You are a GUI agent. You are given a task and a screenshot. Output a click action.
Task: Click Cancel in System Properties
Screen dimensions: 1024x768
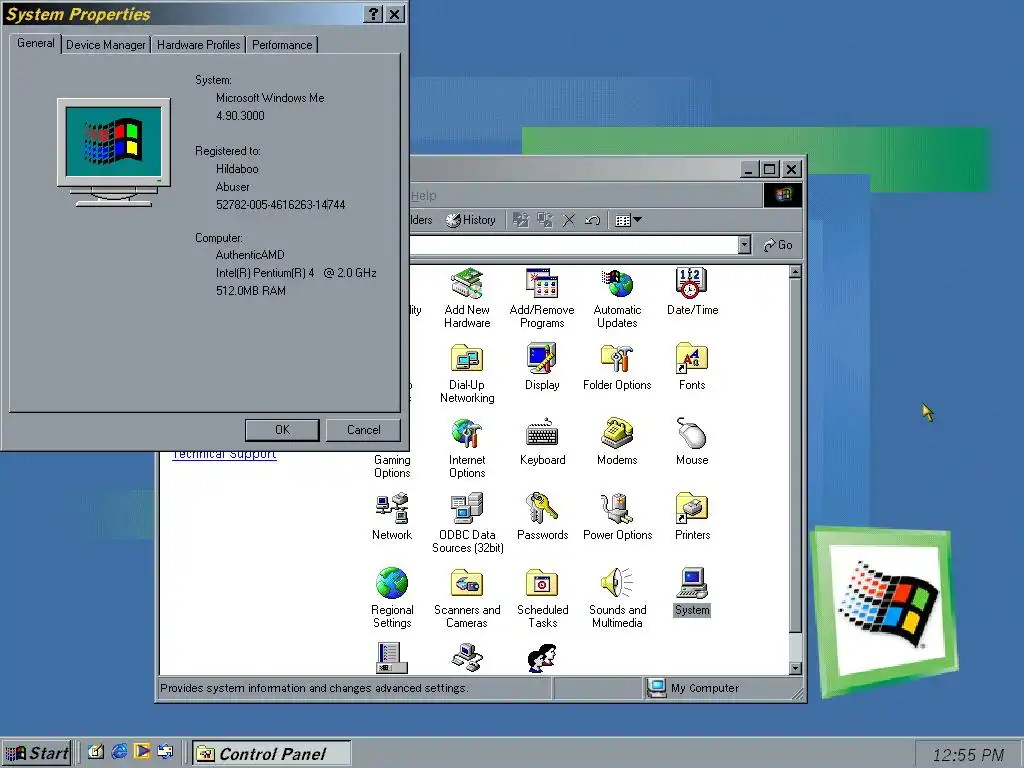pos(363,430)
